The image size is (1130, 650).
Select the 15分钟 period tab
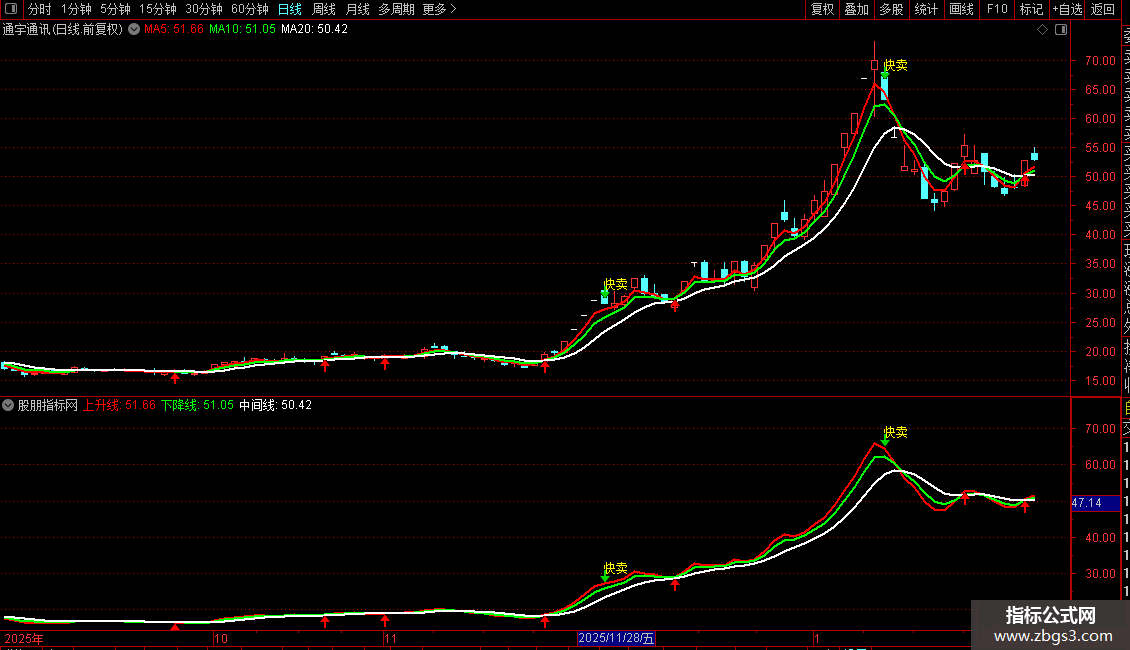pos(158,9)
